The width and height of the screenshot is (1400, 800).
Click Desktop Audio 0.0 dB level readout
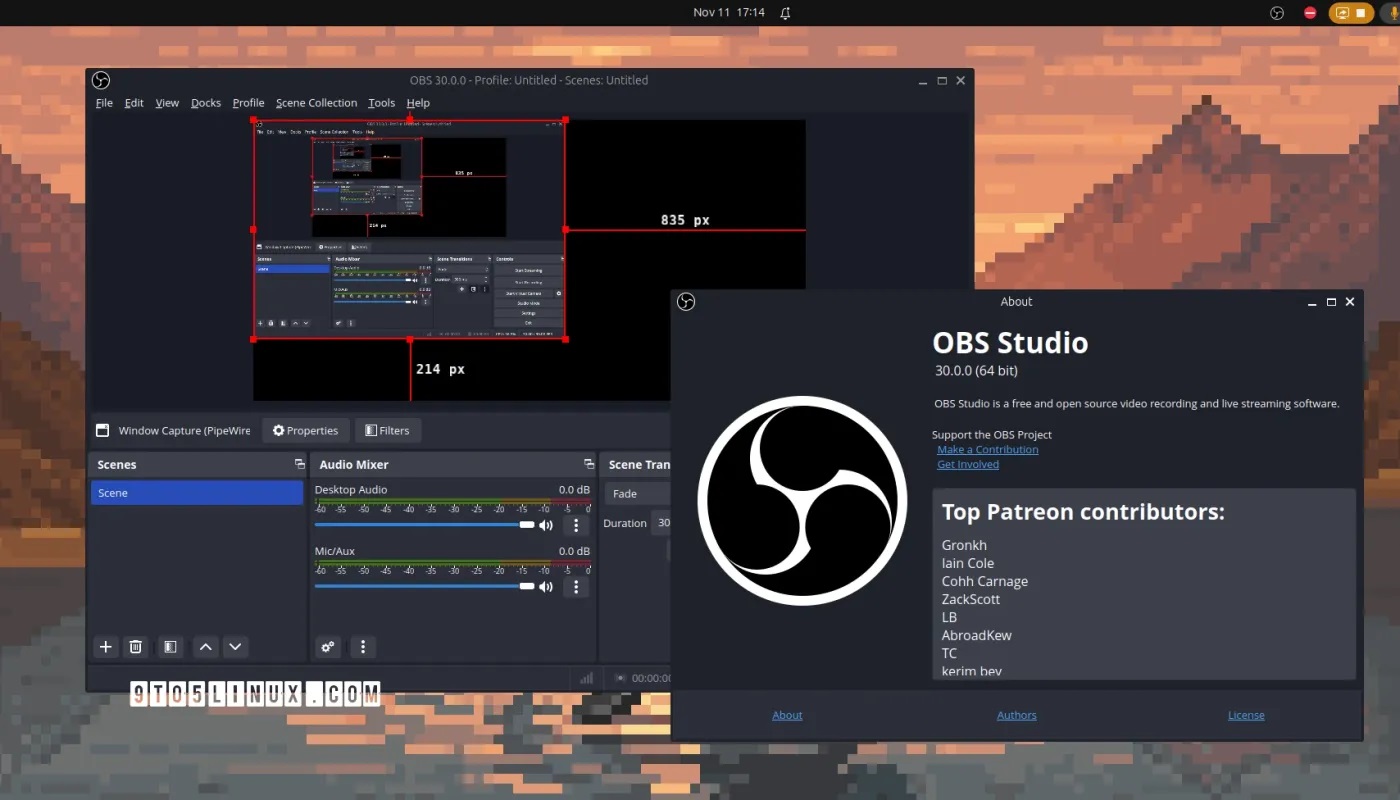click(x=574, y=490)
